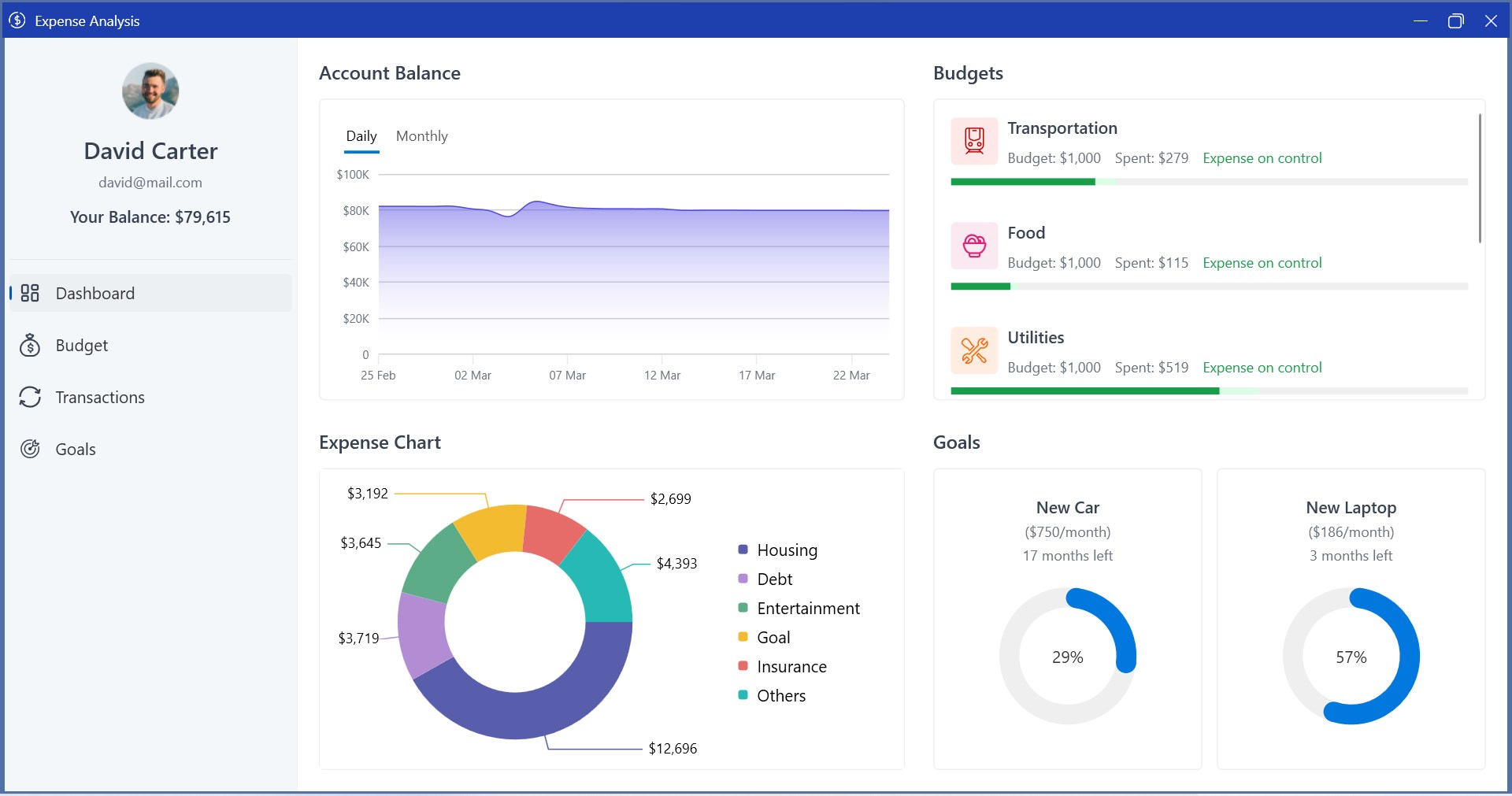Click the $3,719 chart label
Screen dimensions: 1512x796
[358, 638]
